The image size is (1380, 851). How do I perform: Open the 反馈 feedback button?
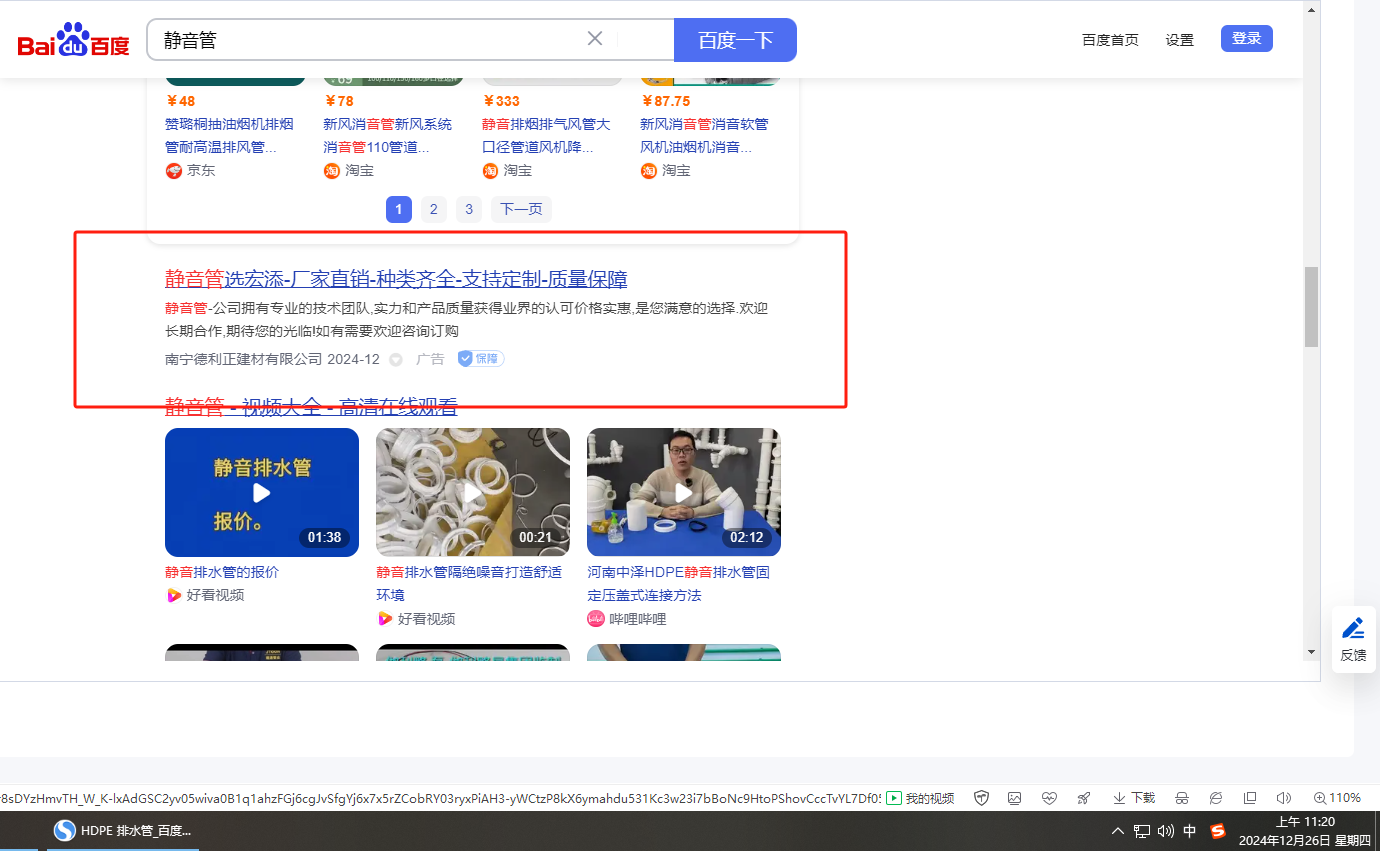1353,639
